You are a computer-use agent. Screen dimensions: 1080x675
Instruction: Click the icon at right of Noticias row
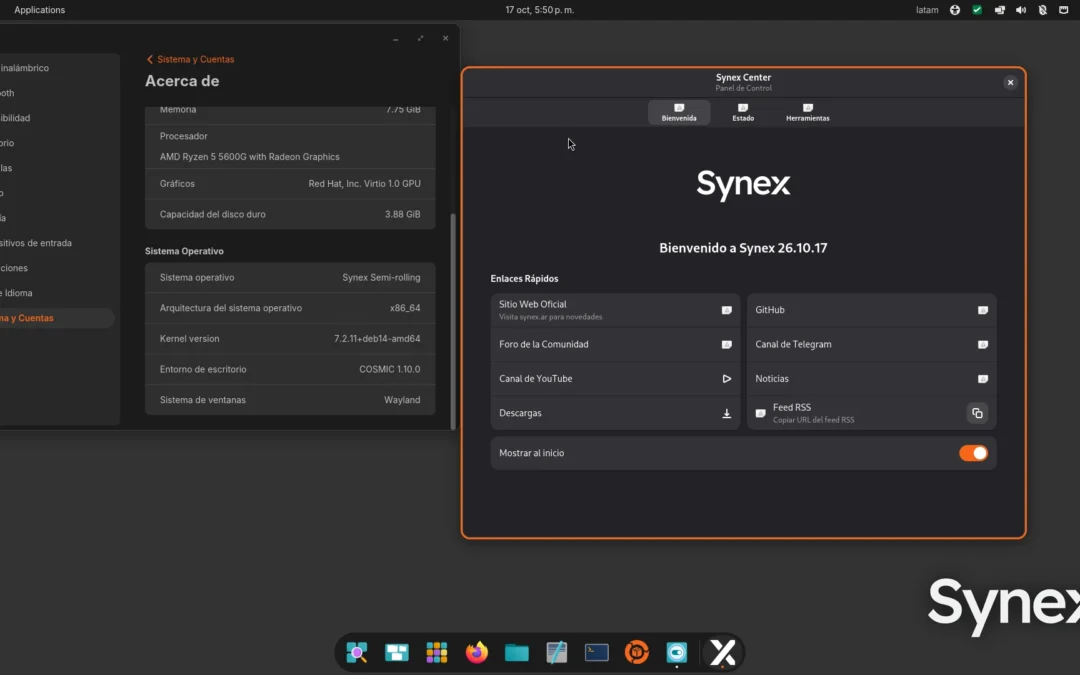(982, 379)
